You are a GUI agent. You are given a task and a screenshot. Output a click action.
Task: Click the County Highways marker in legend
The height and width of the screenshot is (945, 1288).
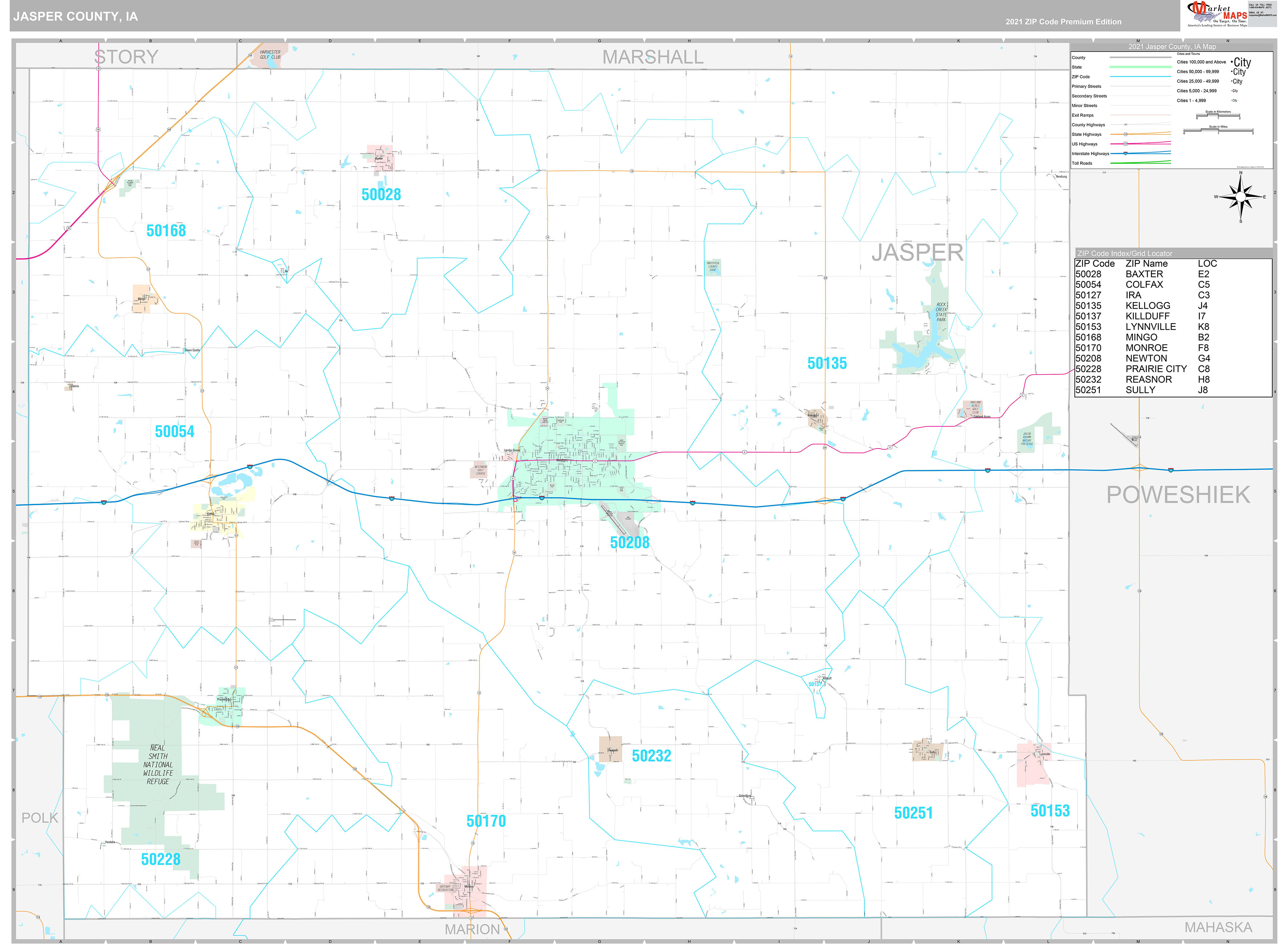click(1126, 125)
